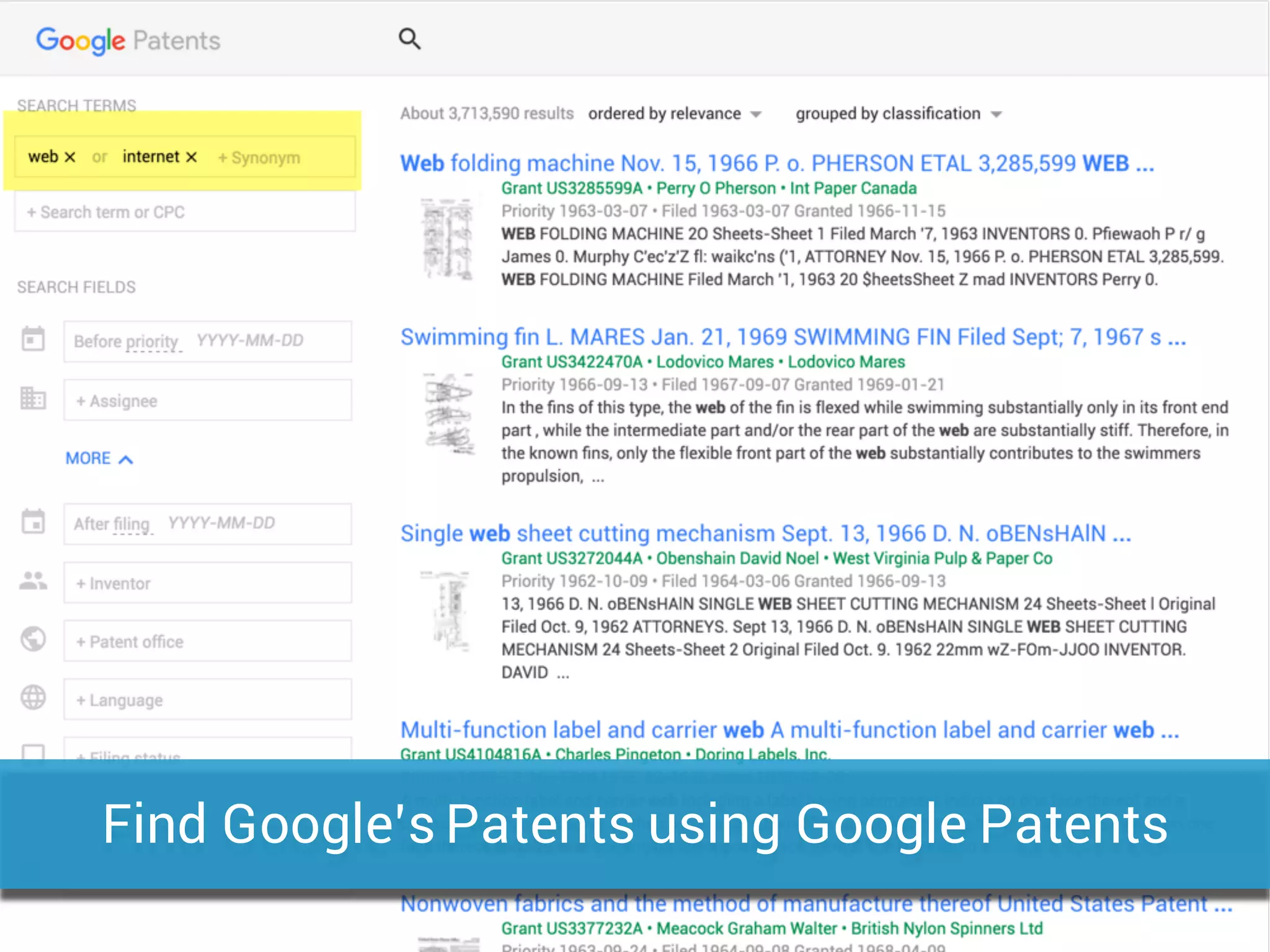This screenshot has height=952, width=1270.
Task: Focus the '+ Inventor' input field
Action: coord(208,583)
